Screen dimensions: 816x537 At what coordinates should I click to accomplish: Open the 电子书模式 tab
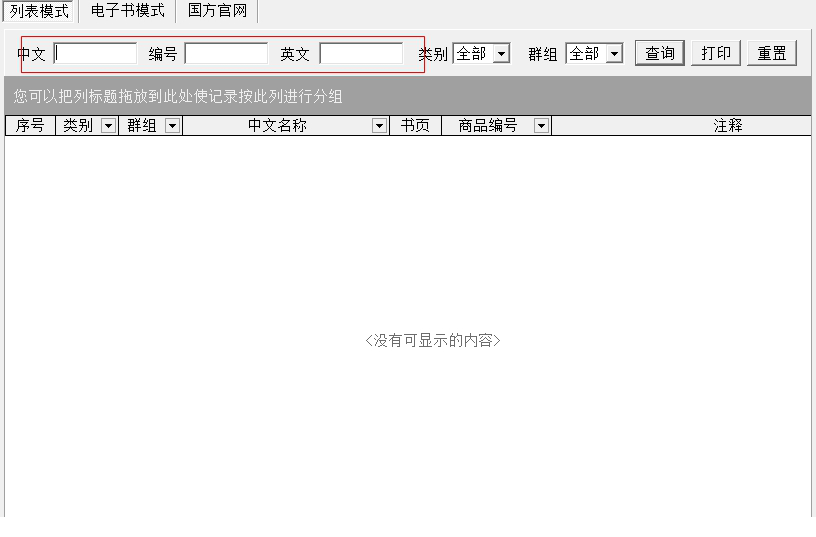click(128, 10)
